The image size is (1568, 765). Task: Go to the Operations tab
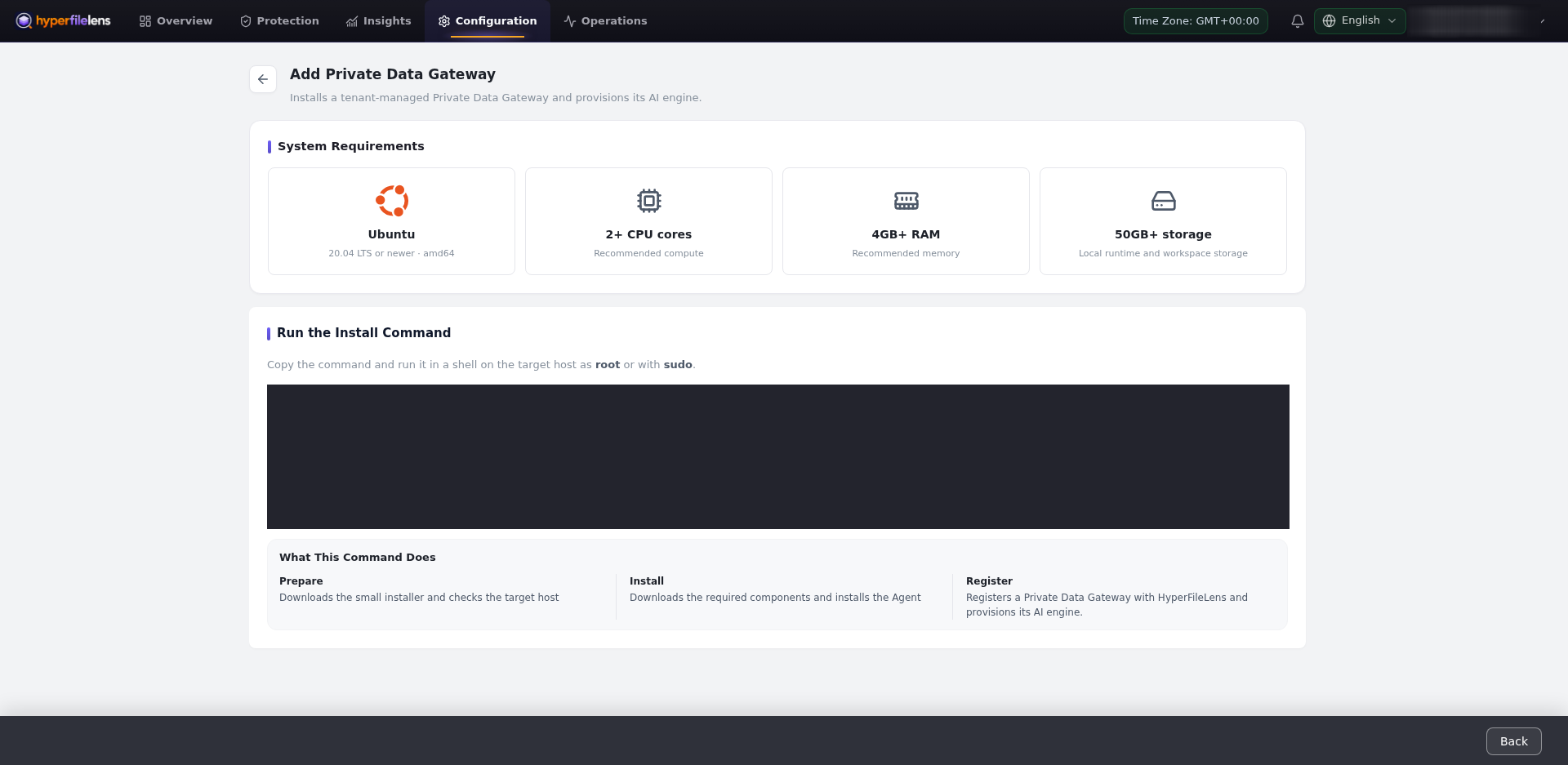point(605,21)
